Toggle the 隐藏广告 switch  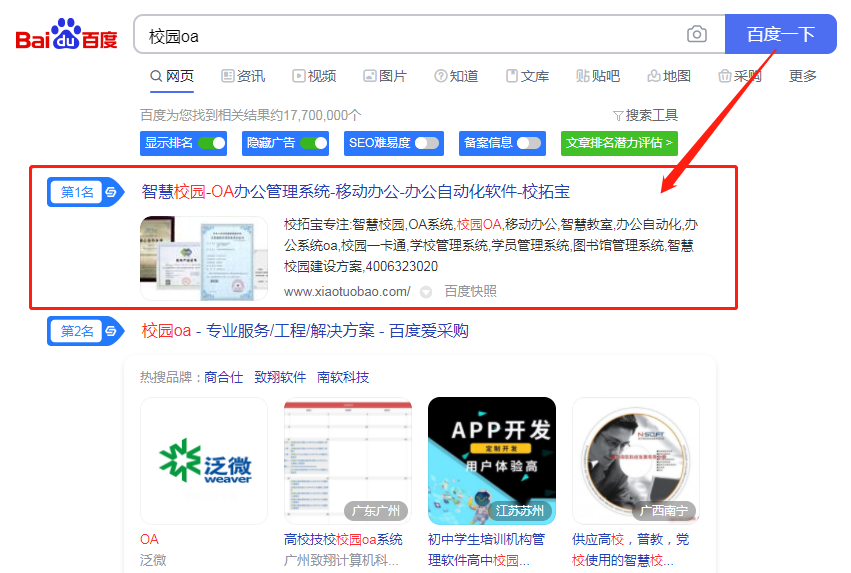click(x=314, y=143)
